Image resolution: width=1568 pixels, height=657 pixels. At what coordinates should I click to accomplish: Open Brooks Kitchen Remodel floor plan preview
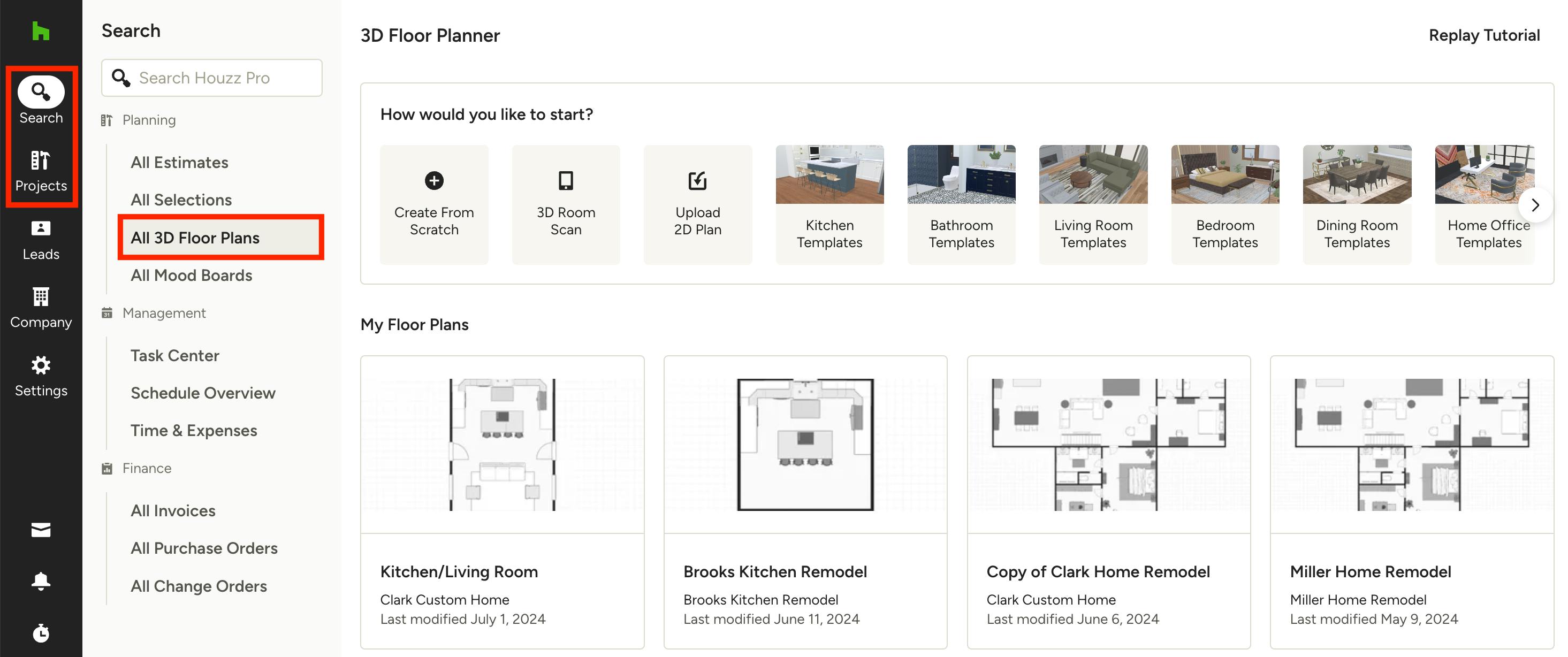805,445
